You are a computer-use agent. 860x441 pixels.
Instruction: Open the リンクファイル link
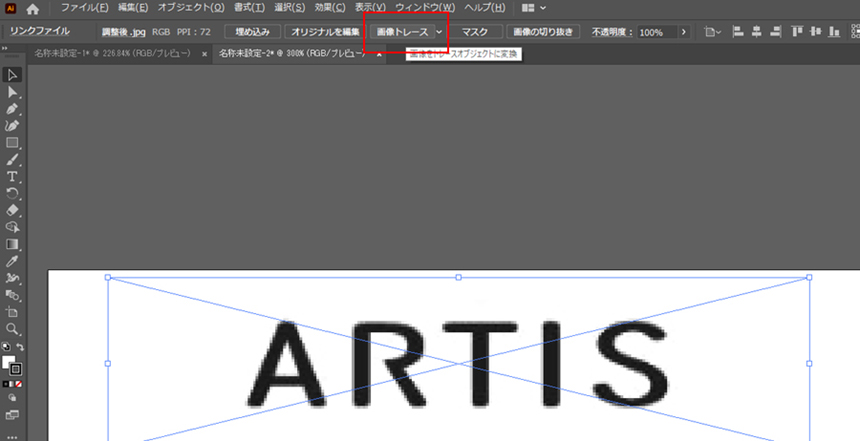[39, 31]
